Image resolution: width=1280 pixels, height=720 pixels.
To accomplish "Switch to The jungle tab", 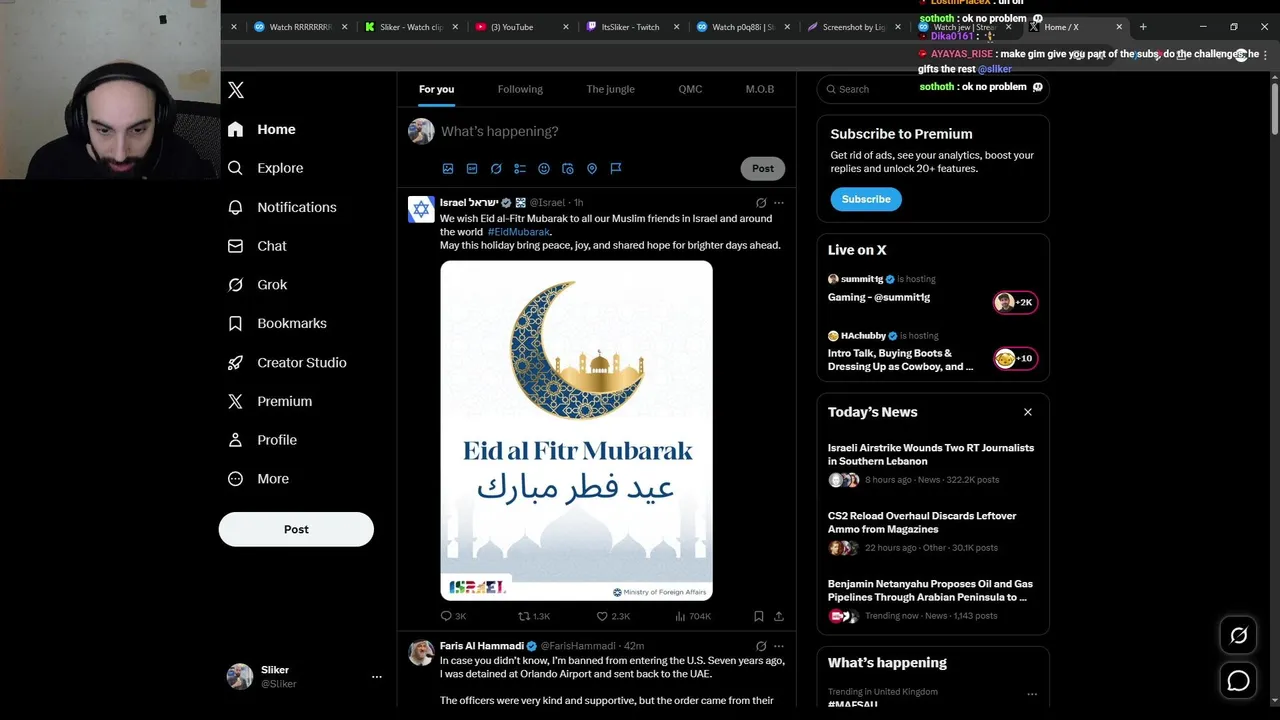I will (x=610, y=89).
